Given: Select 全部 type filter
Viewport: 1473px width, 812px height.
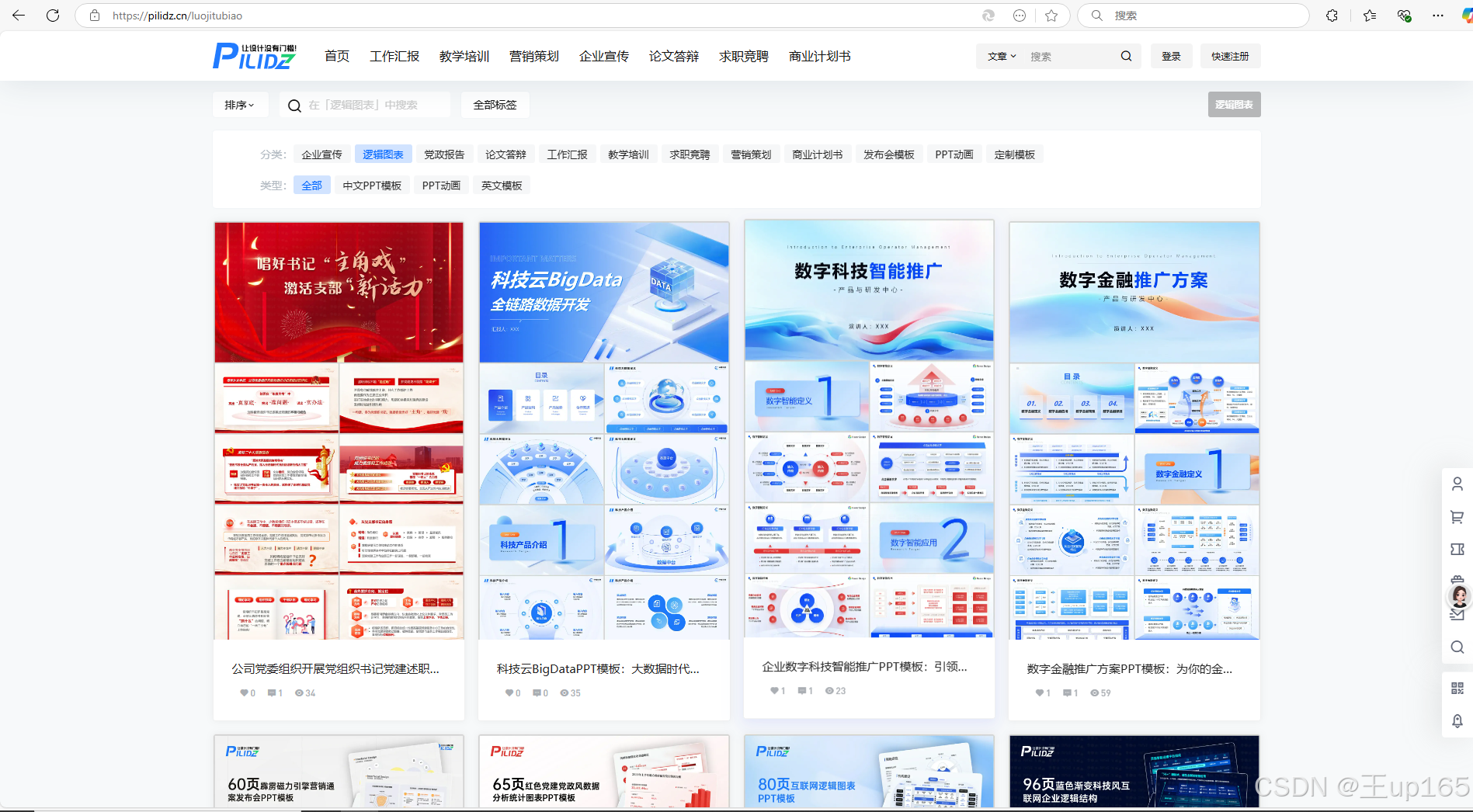Looking at the screenshot, I should (312, 186).
